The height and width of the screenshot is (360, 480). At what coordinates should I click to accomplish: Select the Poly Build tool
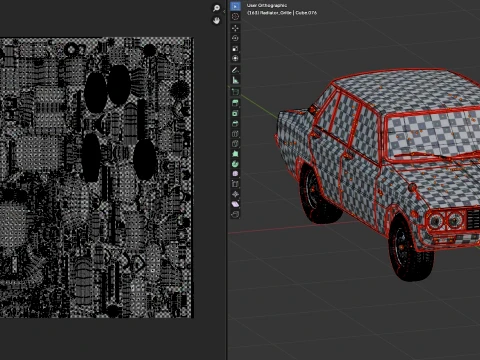point(235,154)
